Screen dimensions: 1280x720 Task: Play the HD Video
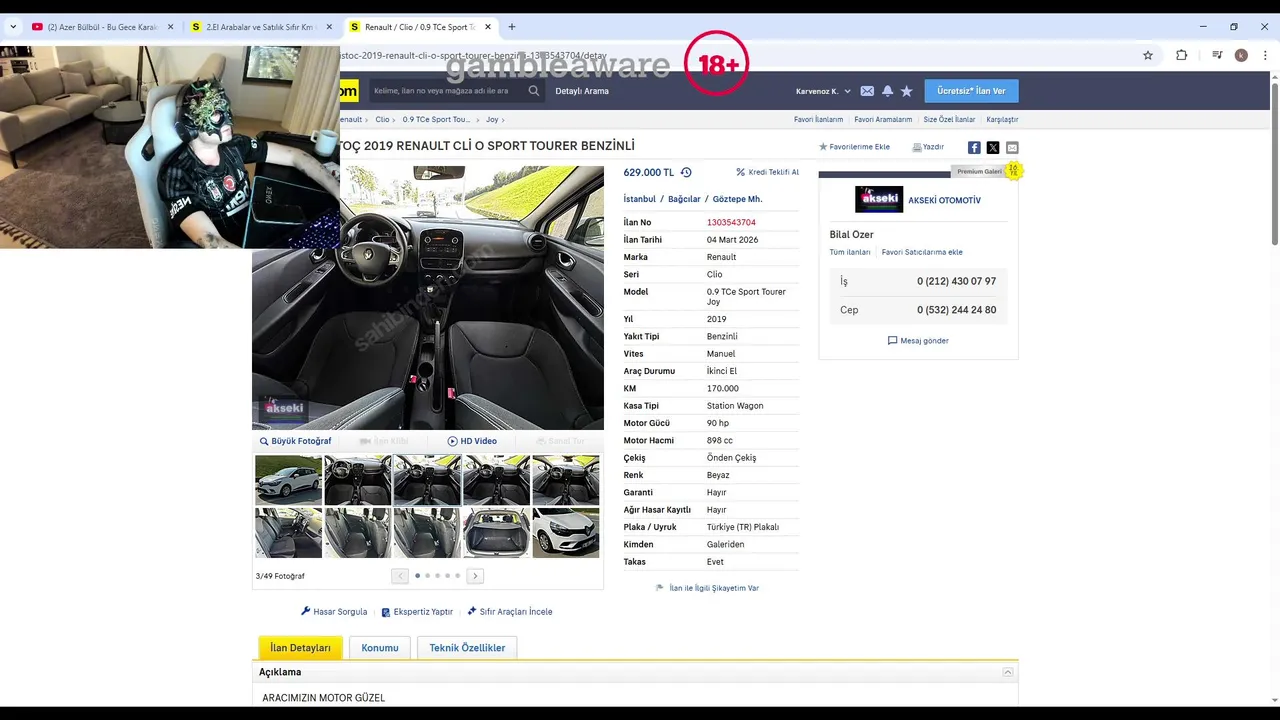pyautogui.click(x=472, y=441)
